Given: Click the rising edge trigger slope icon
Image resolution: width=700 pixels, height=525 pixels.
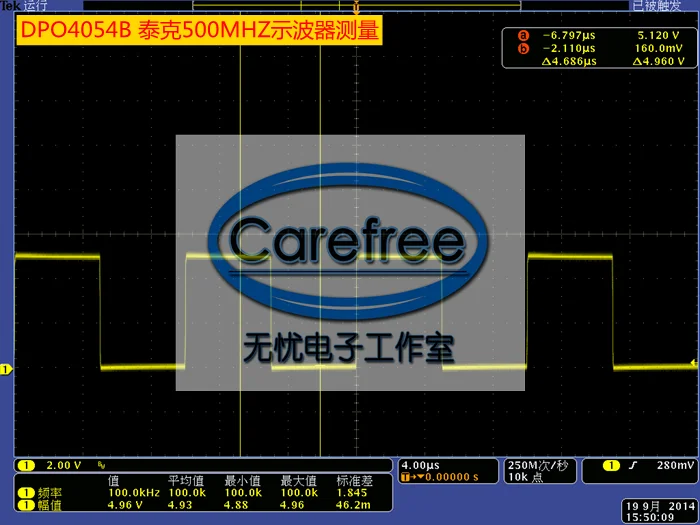Looking at the screenshot, I should pos(632,466).
